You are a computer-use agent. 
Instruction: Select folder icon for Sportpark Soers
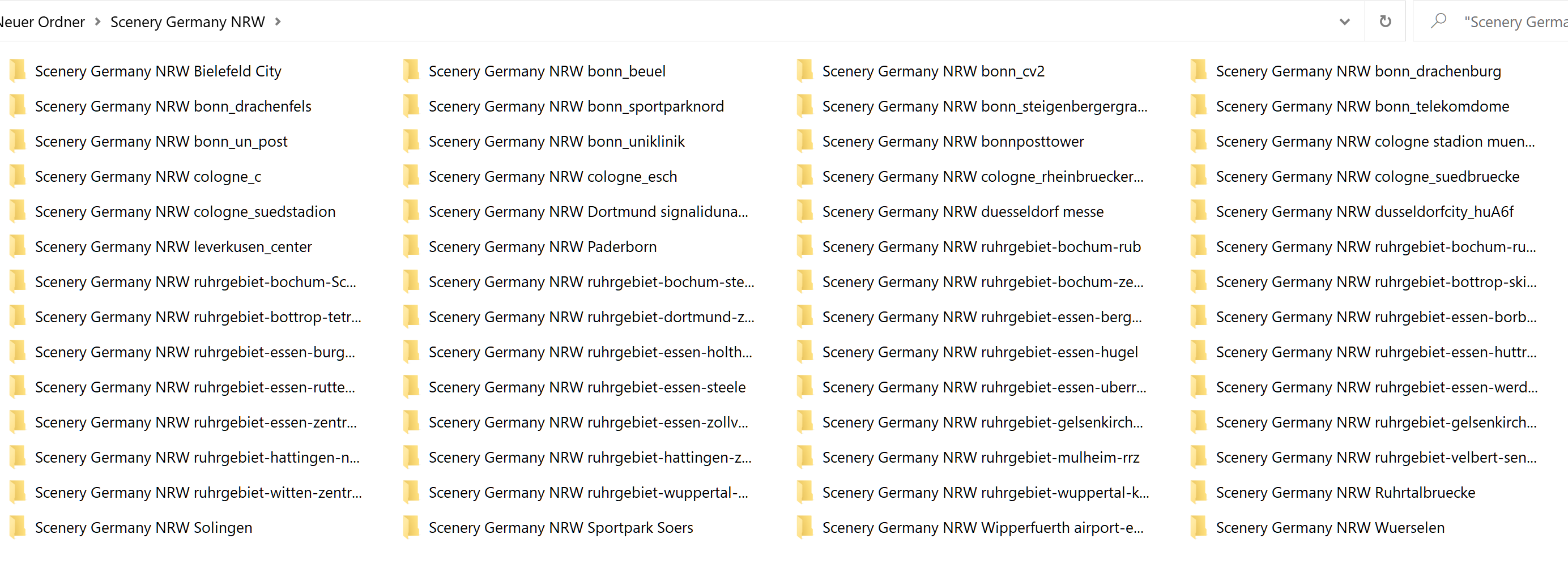point(411,528)
